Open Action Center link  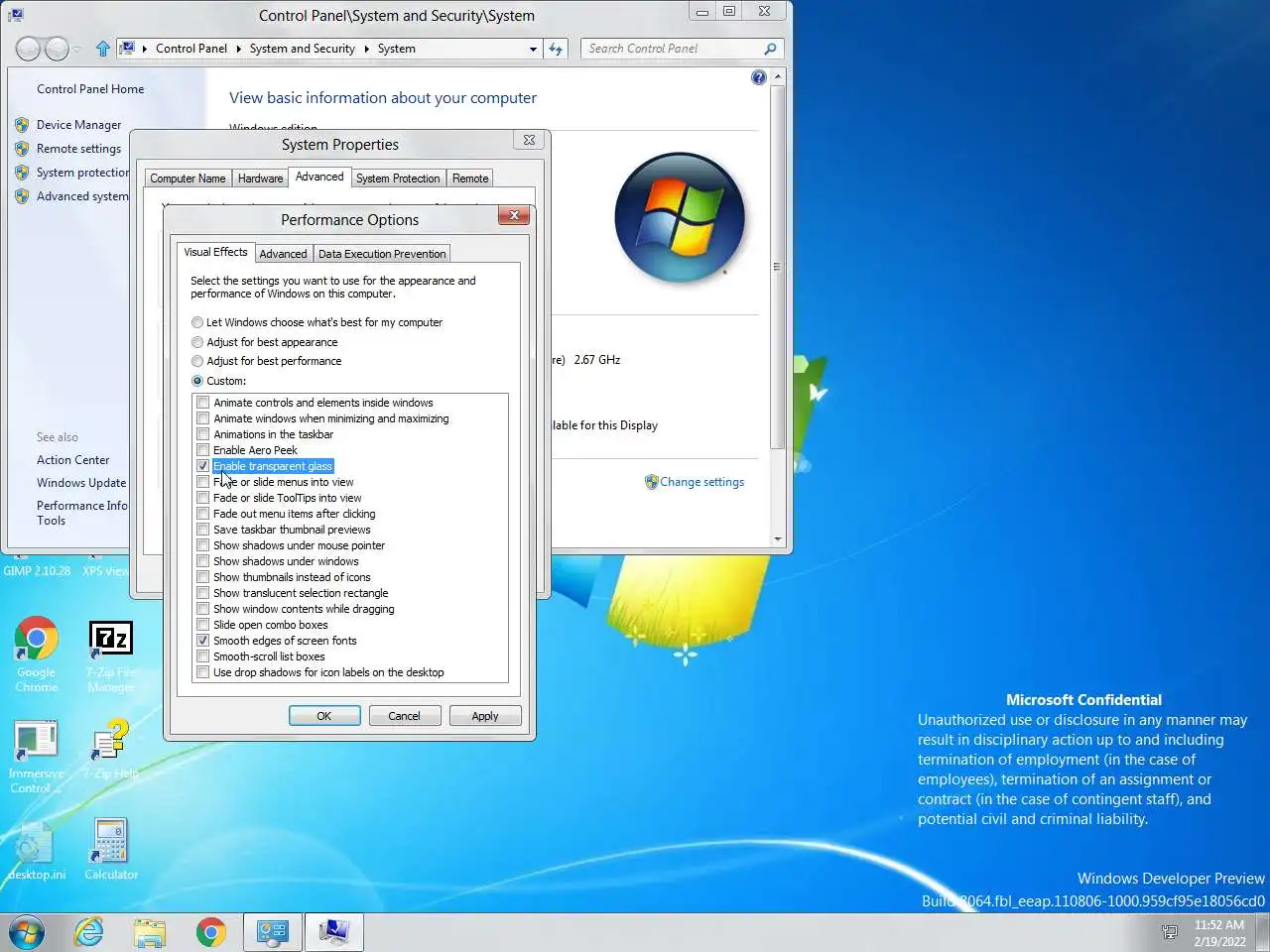(x=73, y=460)
